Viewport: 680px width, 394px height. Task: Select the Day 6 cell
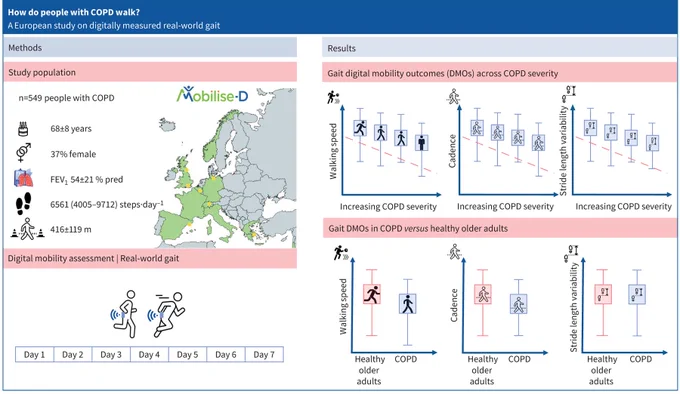[x=226, y=355]
